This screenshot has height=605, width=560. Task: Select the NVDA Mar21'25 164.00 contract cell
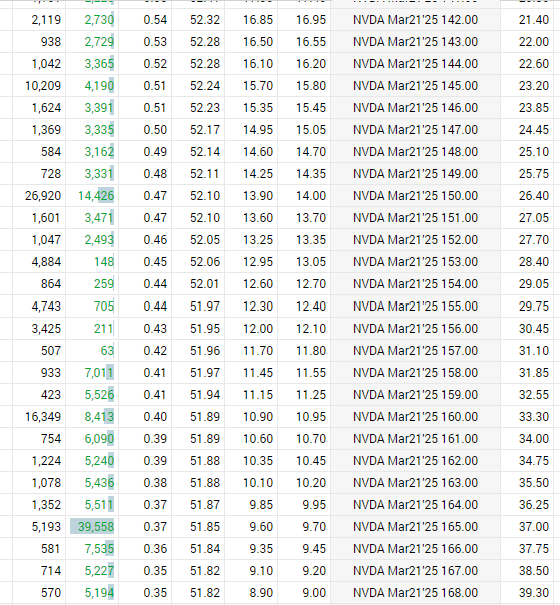coord(415,505)
